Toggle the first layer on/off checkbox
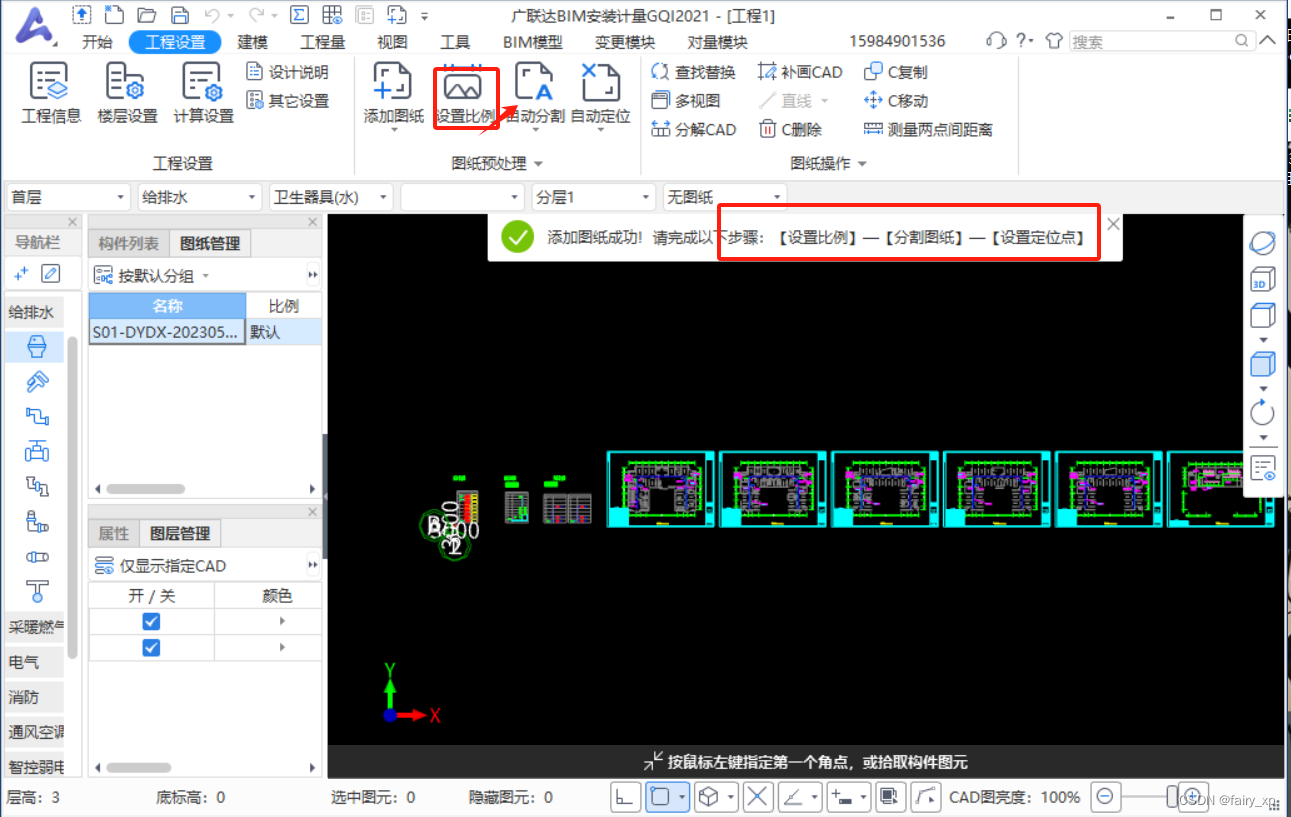Viewport: 1291px width, 817px height. 151,621
